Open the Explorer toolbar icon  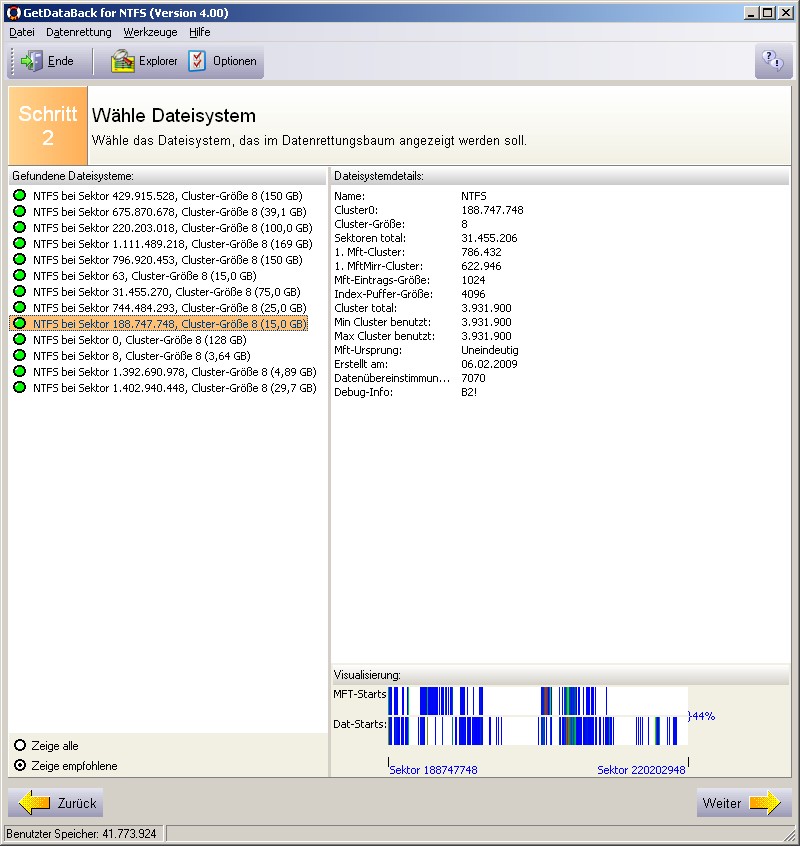(122, 61)
